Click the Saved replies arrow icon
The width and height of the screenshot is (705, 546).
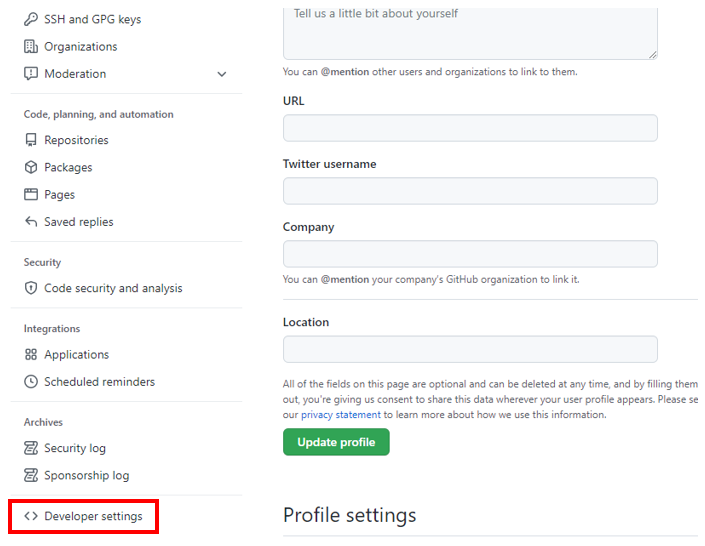point(31,222)
